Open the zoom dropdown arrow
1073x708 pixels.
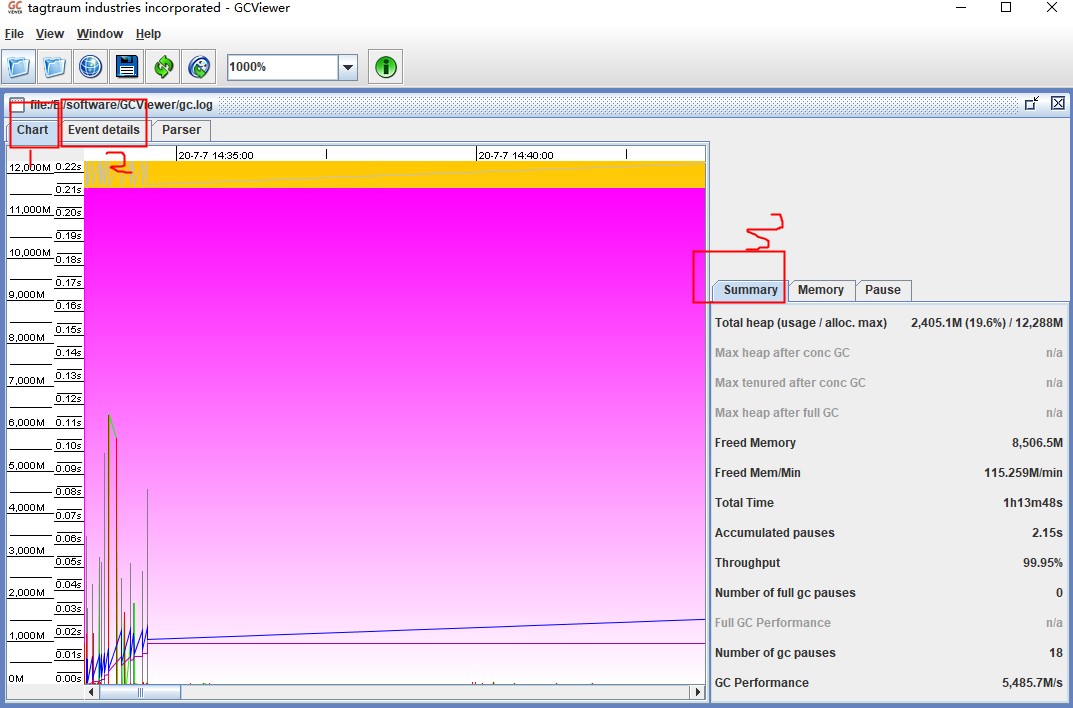click(x=348, y=67)
